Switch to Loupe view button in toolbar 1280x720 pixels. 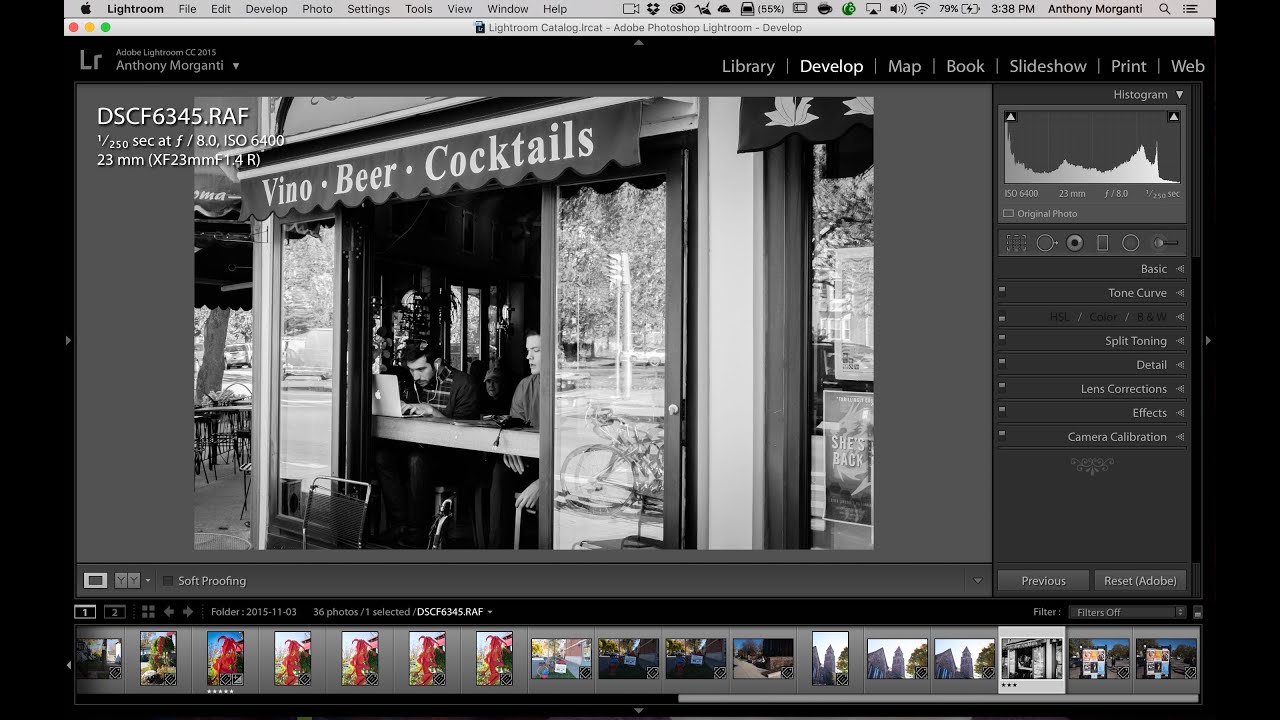coord(95,580)
